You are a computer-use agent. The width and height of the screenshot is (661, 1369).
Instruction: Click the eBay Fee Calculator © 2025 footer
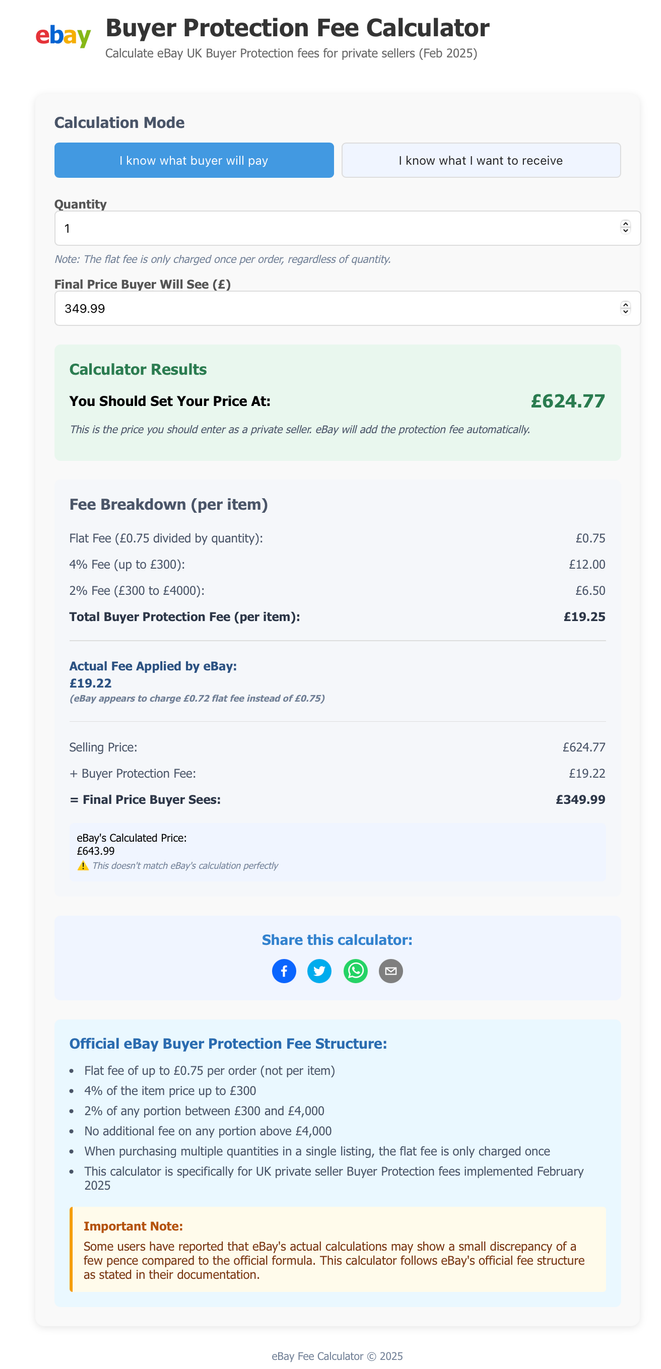pos(337,1356)
